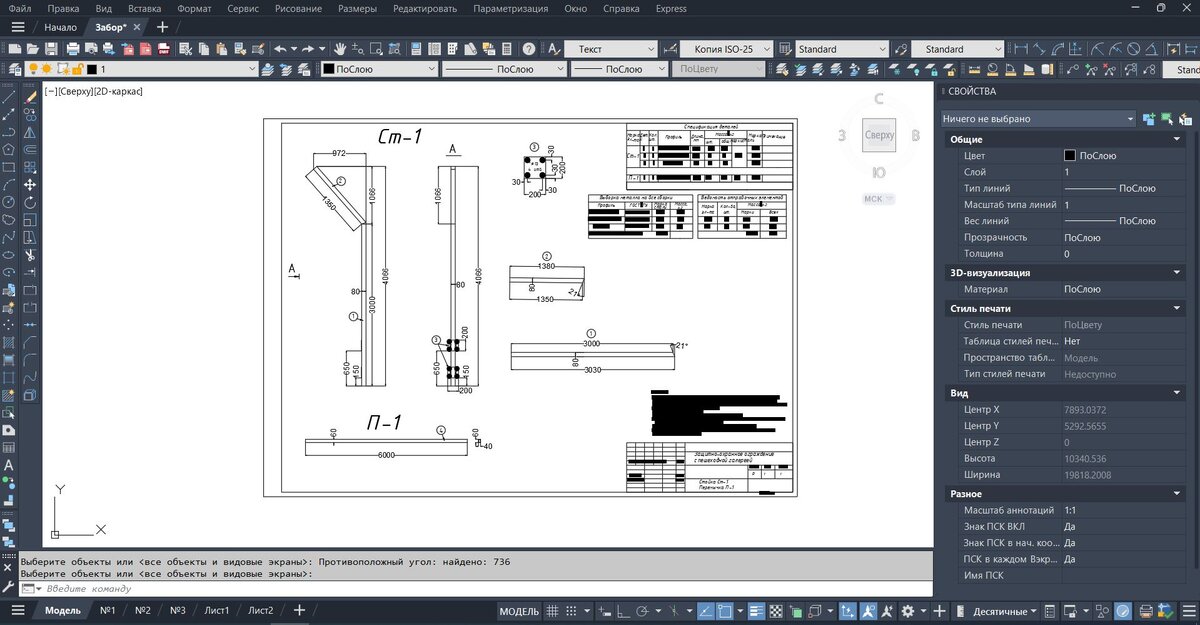
Task: Click the Layer Properties manager icon
Action: (x=14, y=69)
